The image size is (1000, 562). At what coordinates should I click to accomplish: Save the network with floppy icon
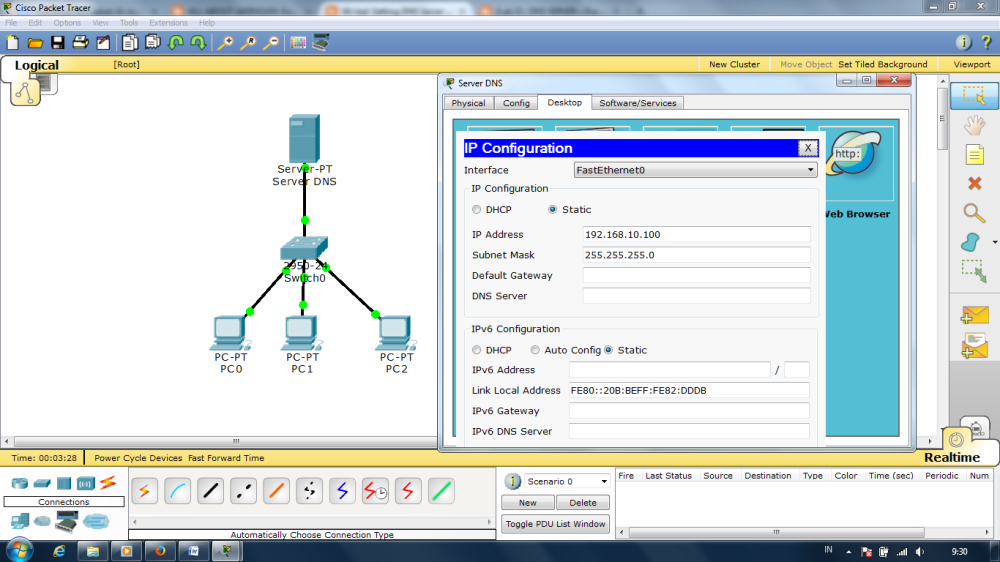[58, 43]
